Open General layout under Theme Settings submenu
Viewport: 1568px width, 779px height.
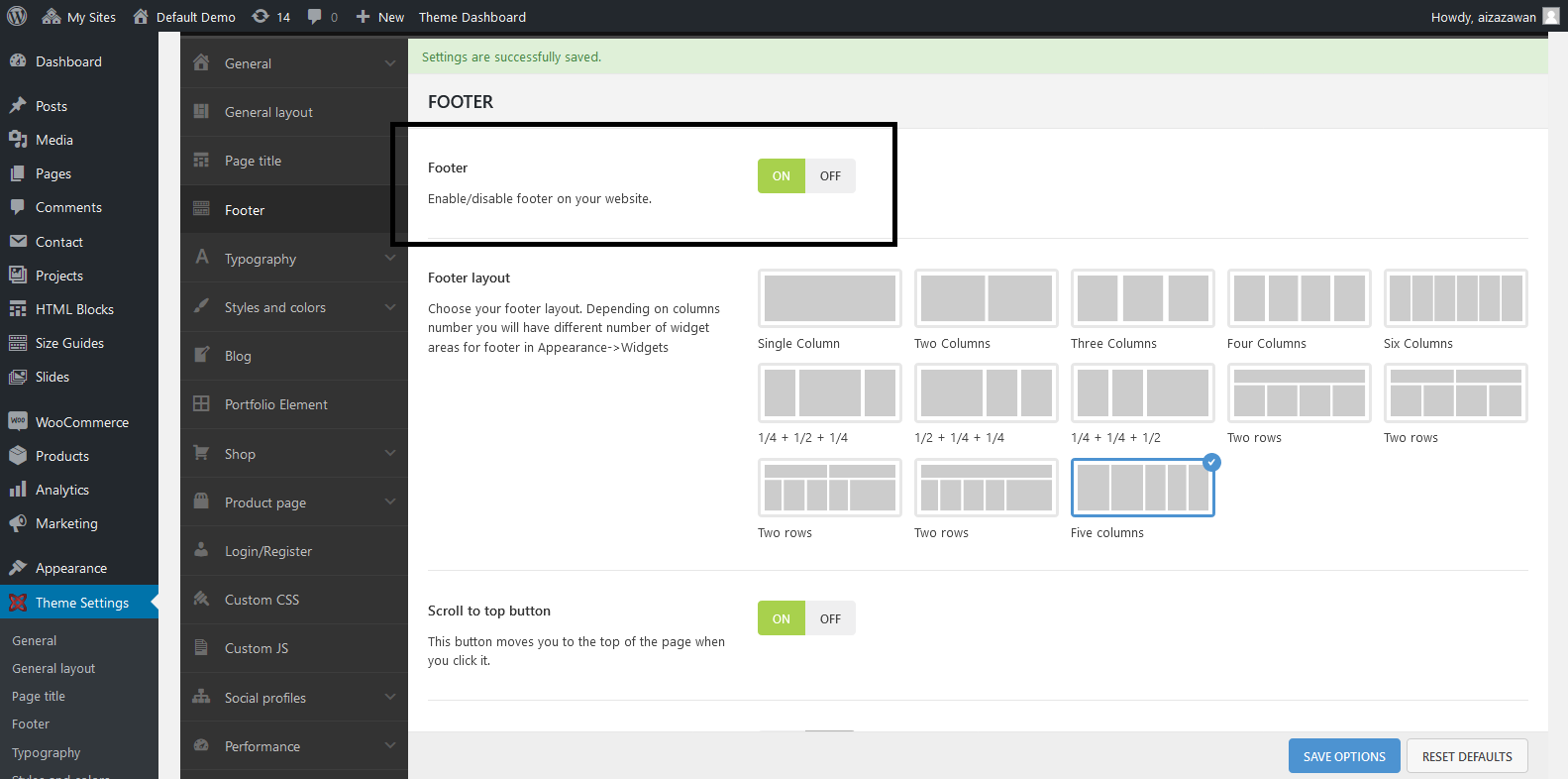53,669
